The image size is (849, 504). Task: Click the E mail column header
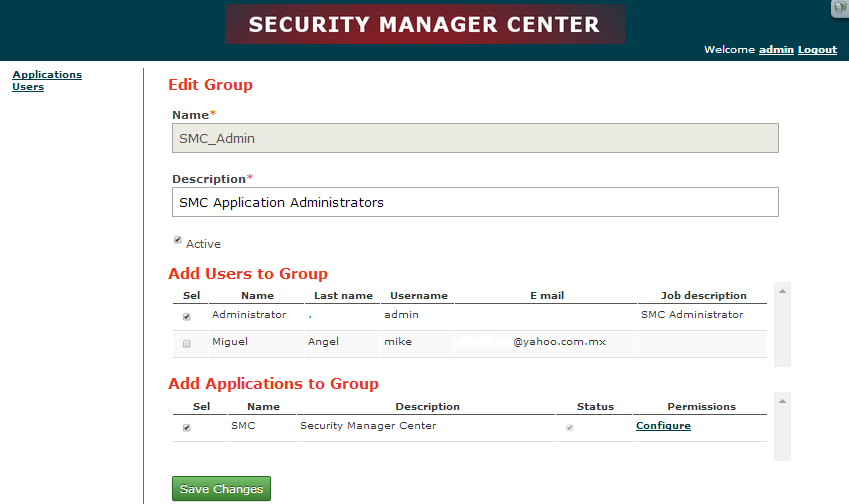[x=546, y=296]
